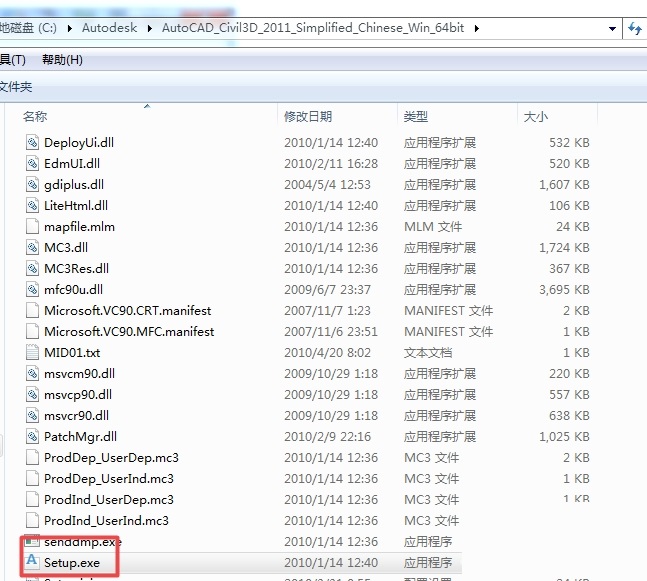Click the size value 1,724 KB
Viewport: 647px width, 581px height.
click(x=564, y=248)
